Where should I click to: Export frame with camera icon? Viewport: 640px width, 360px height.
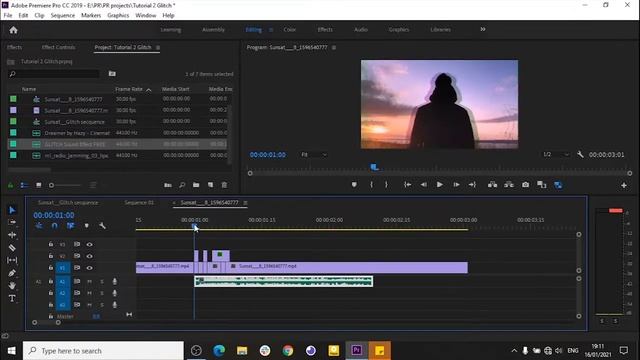[x=526, y=185]
